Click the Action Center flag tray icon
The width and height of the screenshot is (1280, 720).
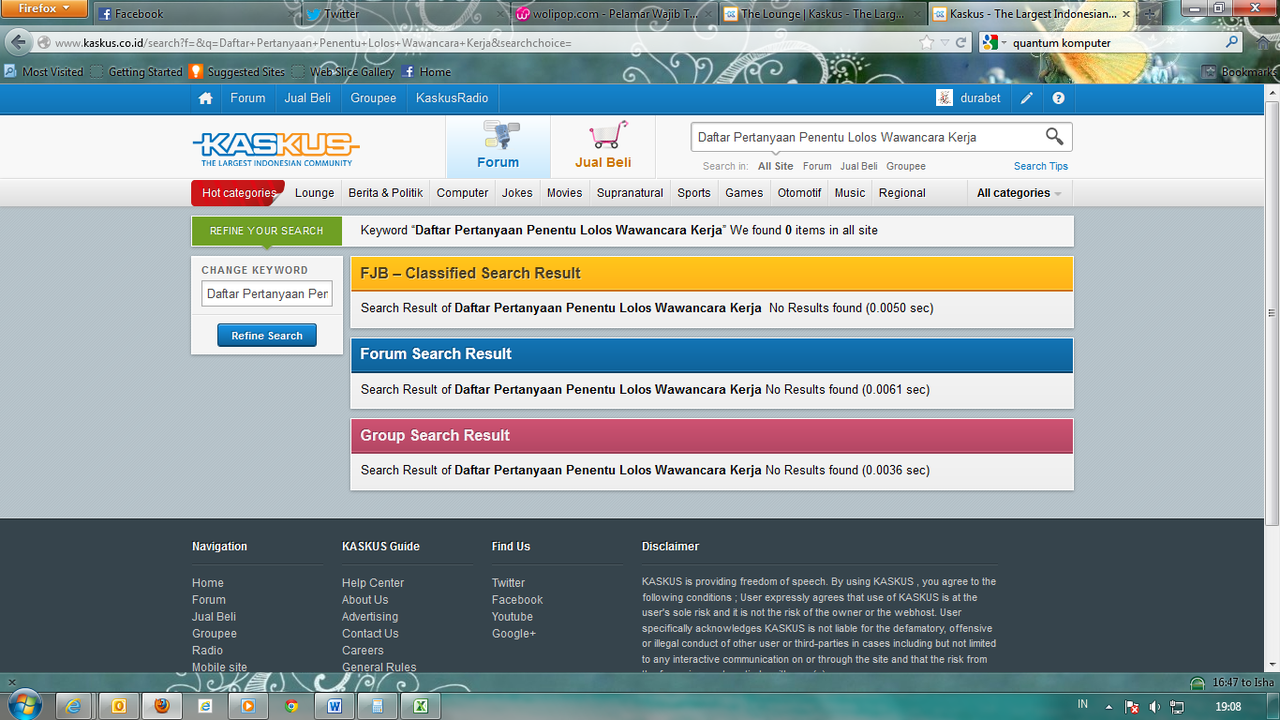click(1132, 706)
